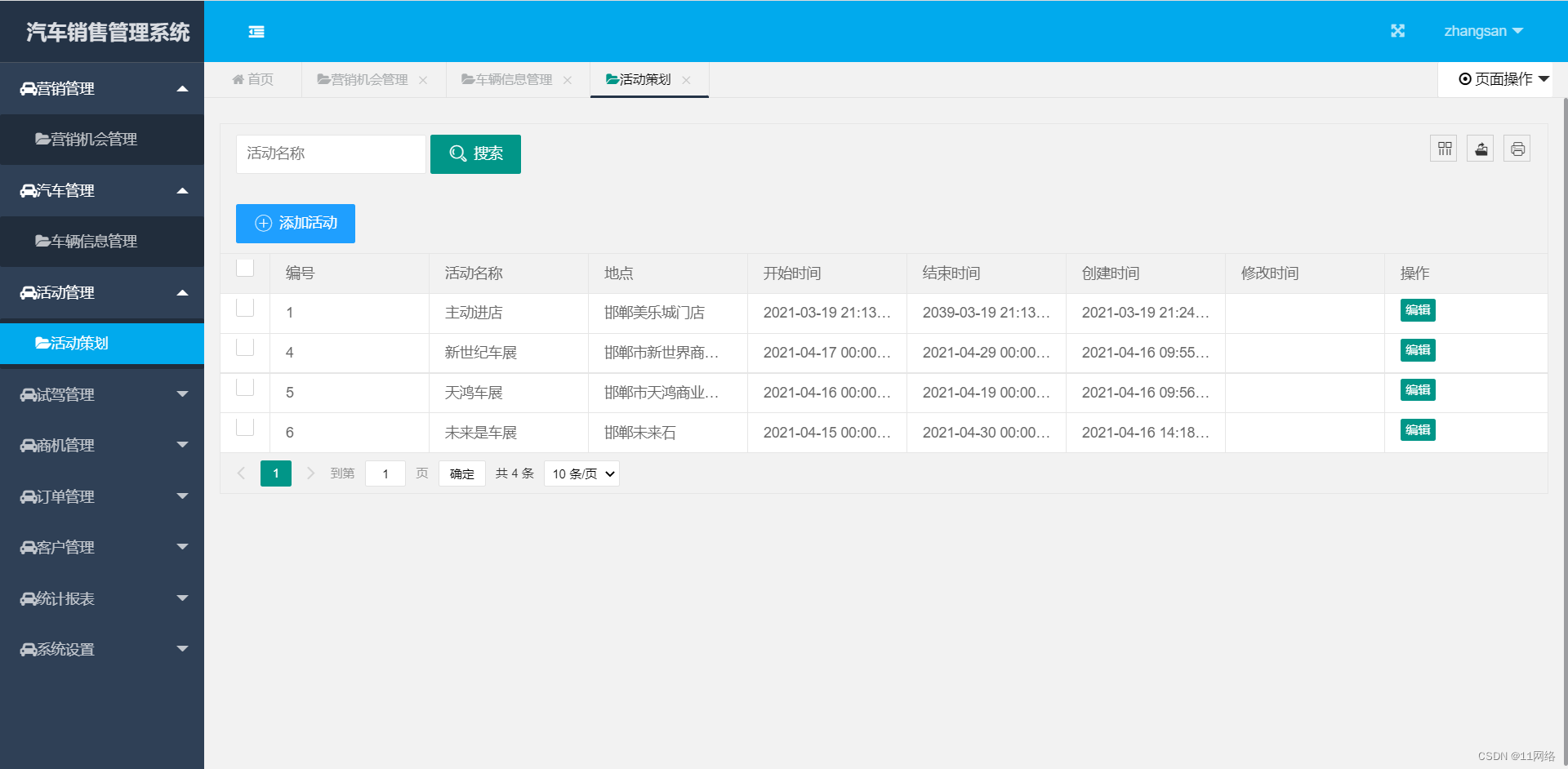Click the home icon in 首页 tab
Screen dimensions: 1568x769
click(x=238, y=79)
